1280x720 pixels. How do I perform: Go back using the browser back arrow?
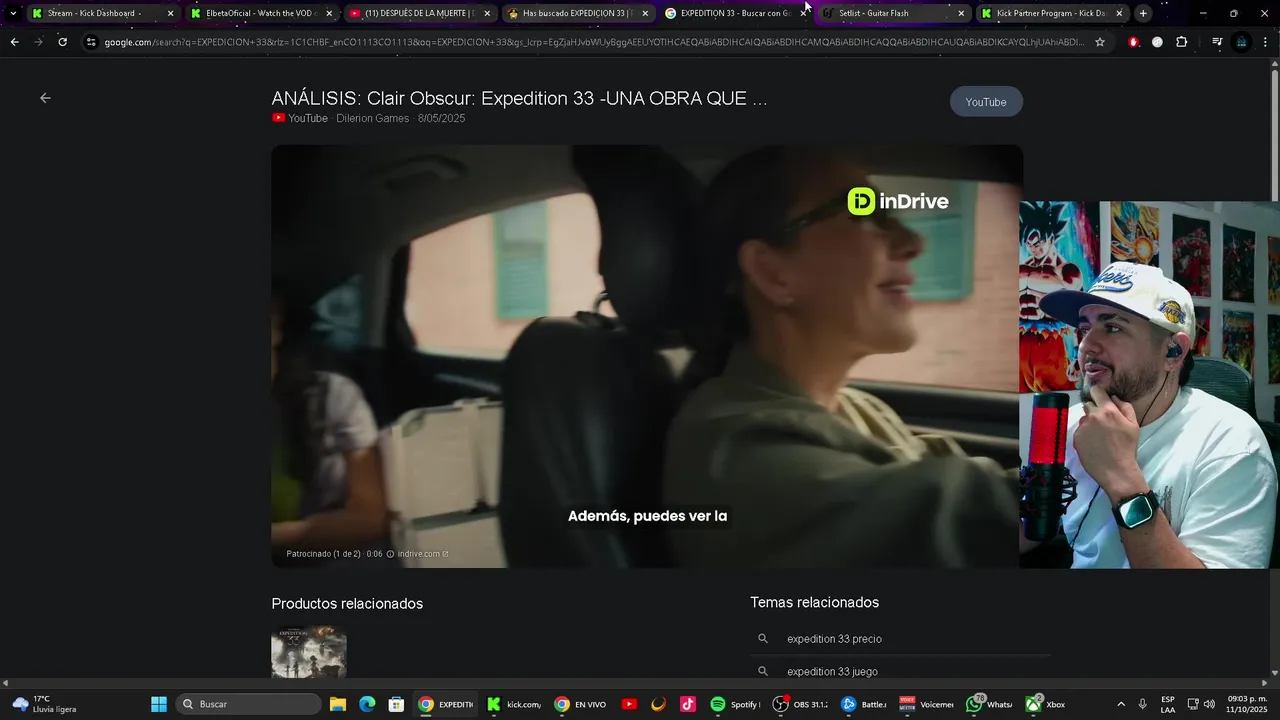coord(14,42)
